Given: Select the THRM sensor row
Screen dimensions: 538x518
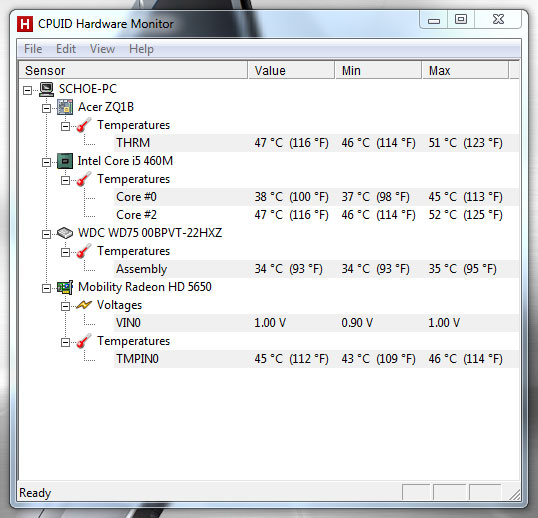Looking at the screenshot, I should (x=316, y=143).
